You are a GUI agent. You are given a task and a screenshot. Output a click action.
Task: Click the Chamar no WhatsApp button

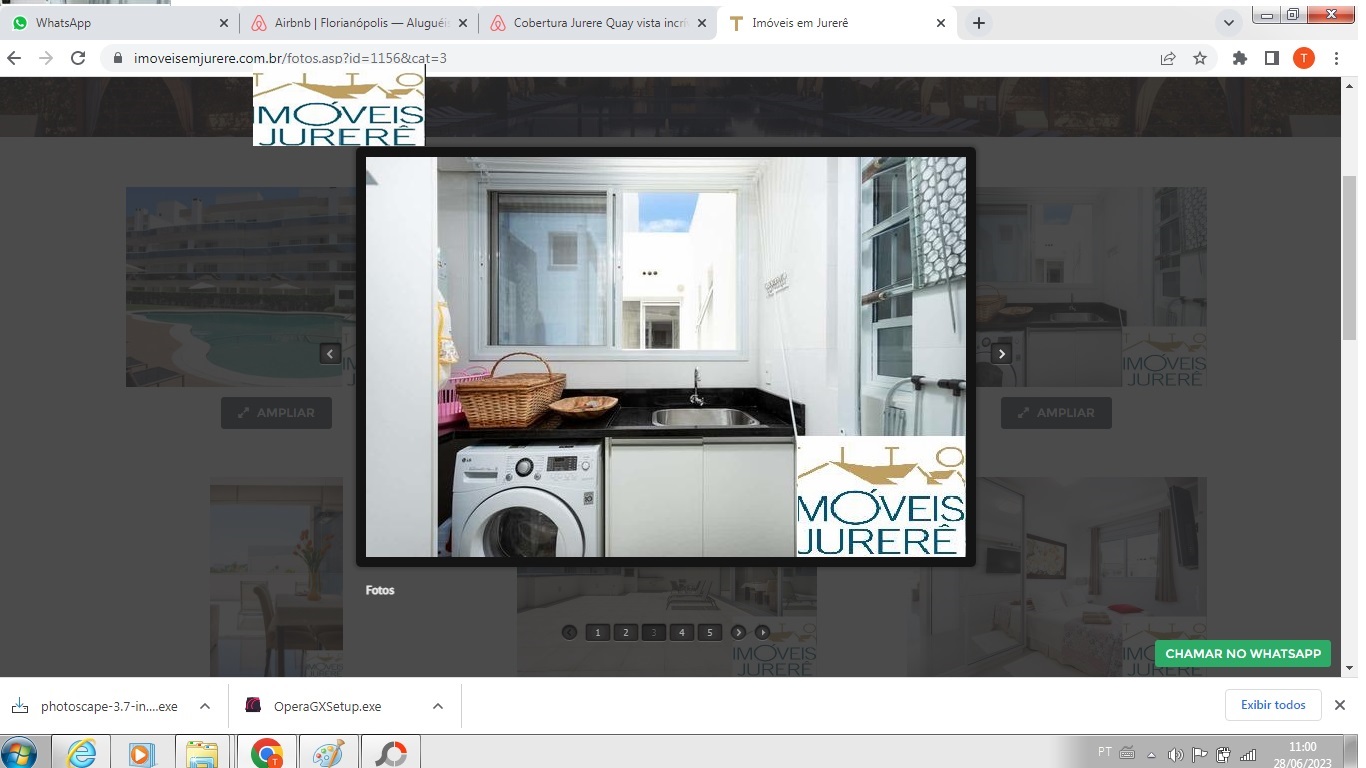1242,653
